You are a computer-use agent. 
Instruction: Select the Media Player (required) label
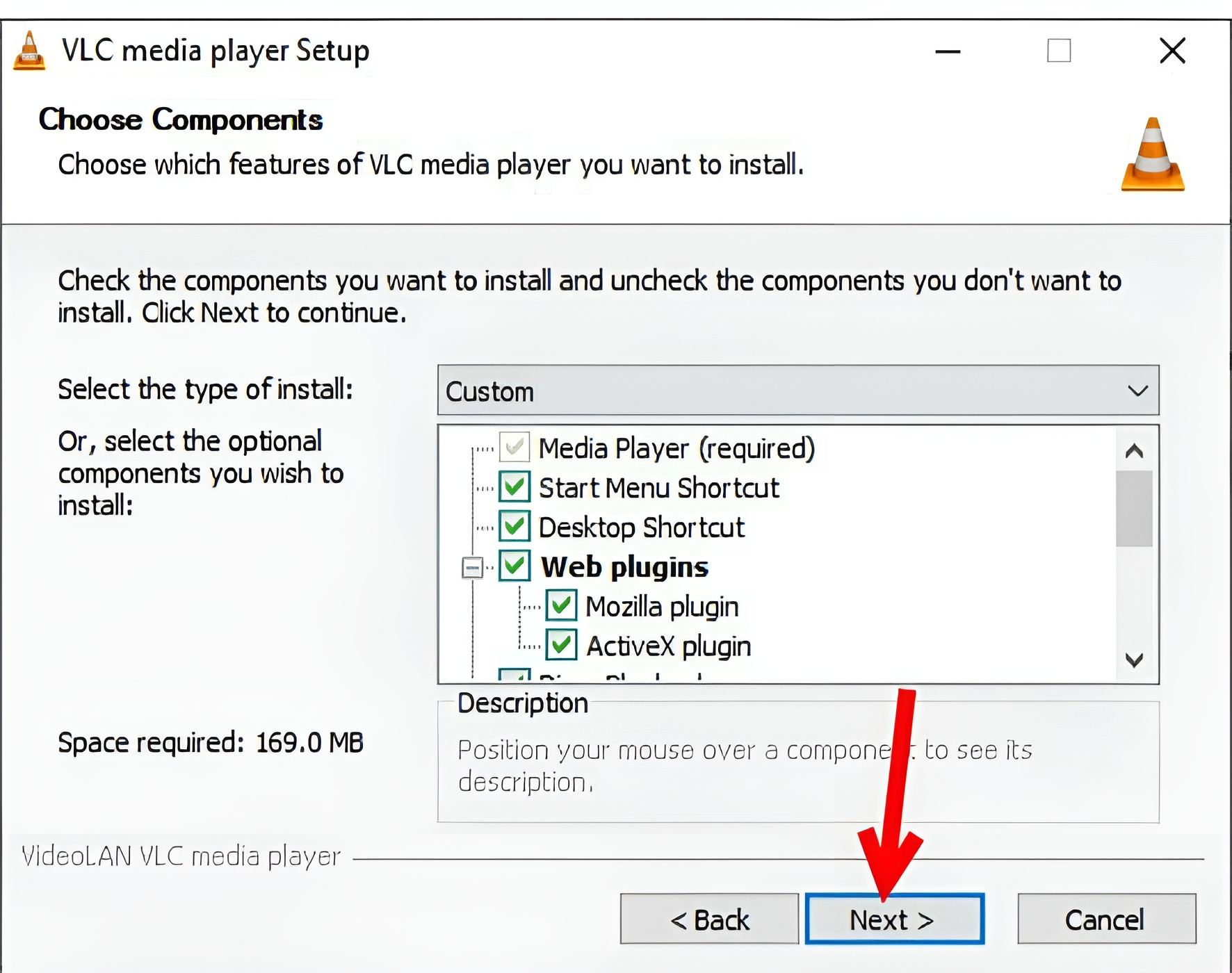676,448
